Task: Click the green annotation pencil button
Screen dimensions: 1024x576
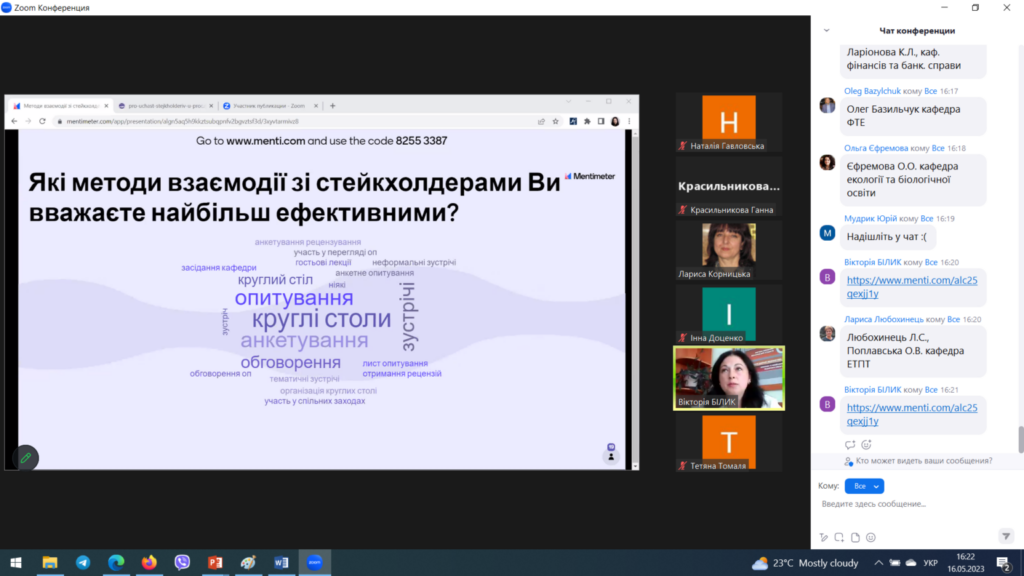Action: pyautogui.click(x=25, y=457)
